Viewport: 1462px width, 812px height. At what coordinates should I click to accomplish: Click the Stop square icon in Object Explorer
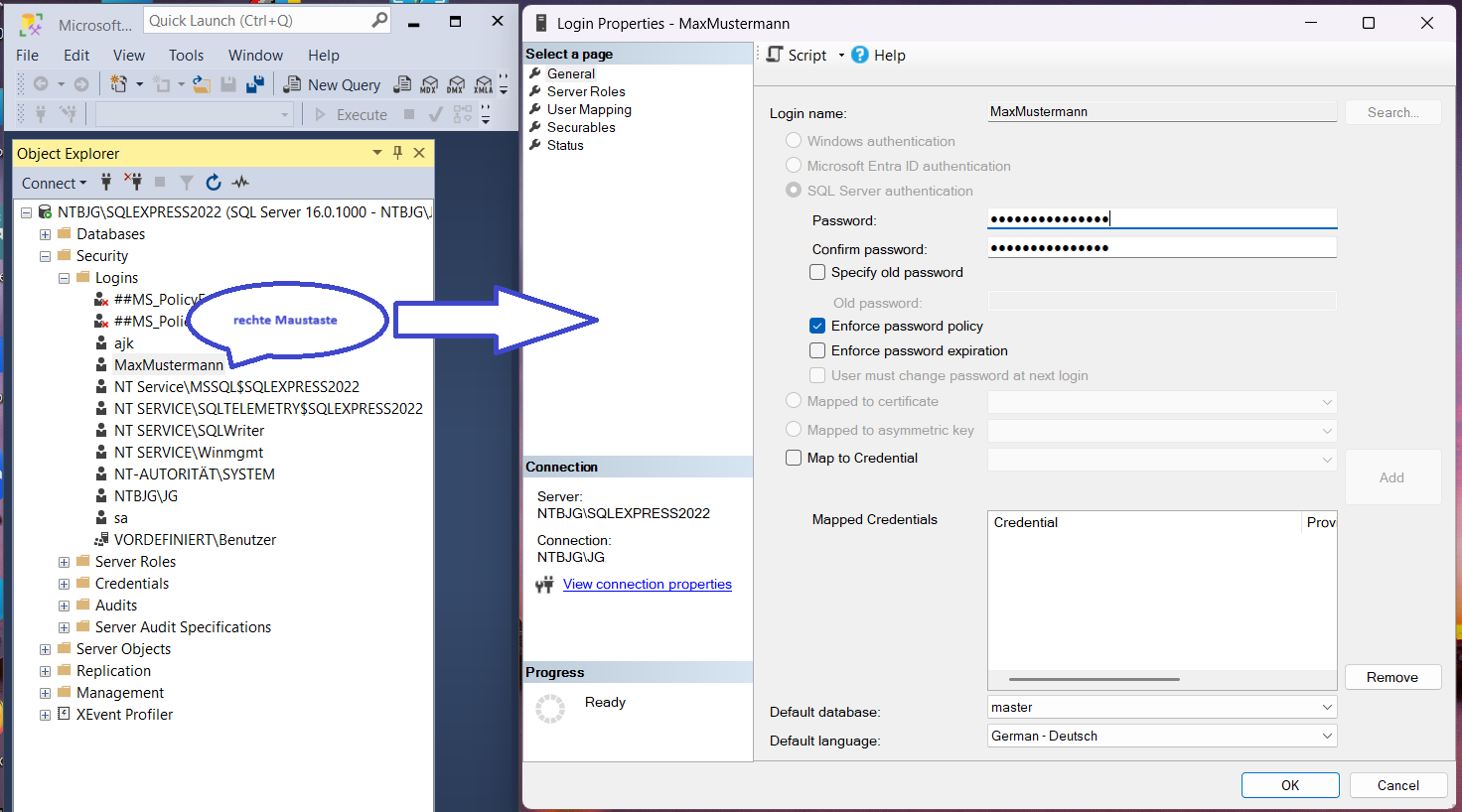point(160,183)
